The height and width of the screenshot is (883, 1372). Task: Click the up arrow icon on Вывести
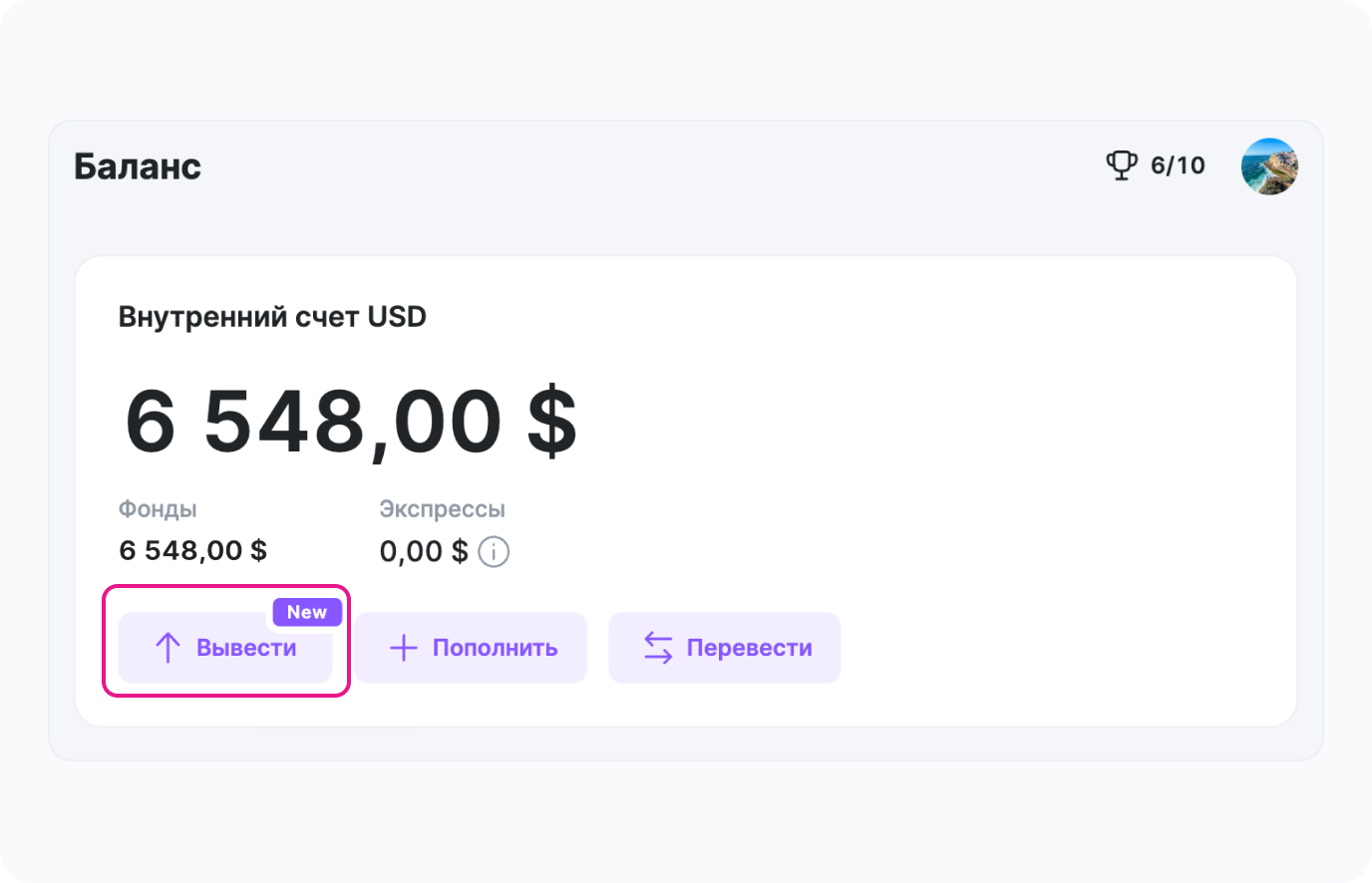click(168, 648)
